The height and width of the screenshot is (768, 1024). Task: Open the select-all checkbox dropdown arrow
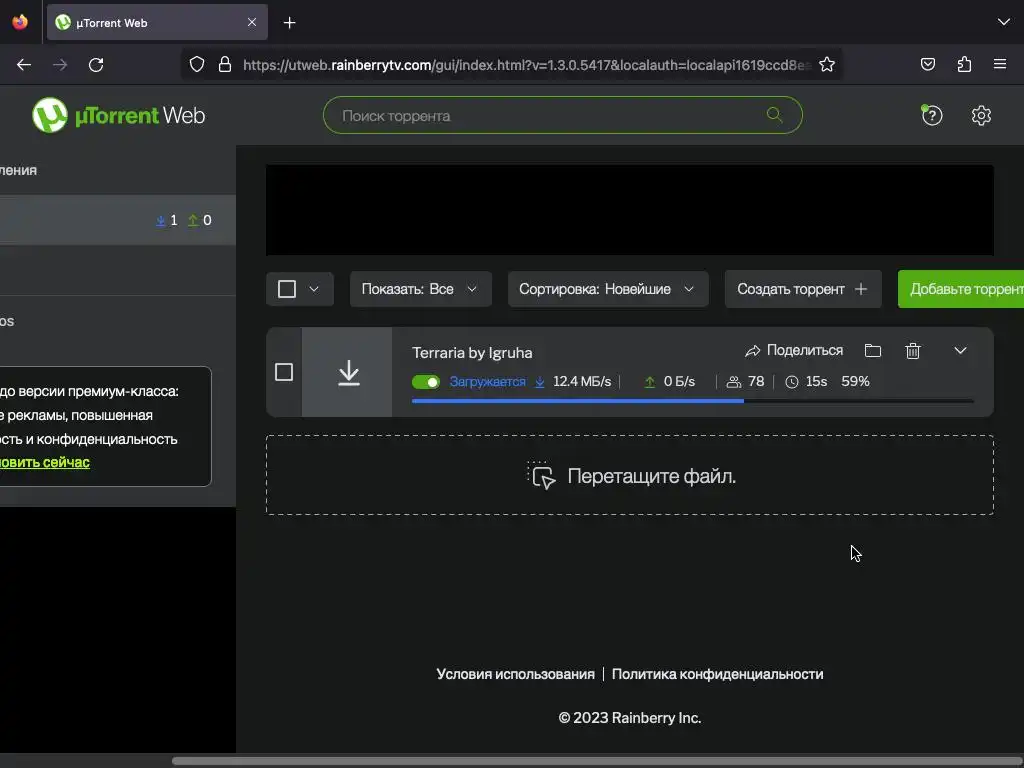pos(314,289)
